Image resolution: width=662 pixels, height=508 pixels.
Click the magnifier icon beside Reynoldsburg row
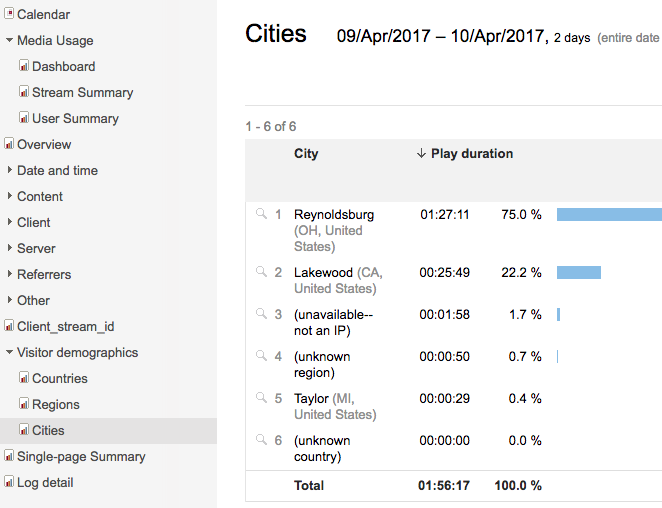(261, 214)
